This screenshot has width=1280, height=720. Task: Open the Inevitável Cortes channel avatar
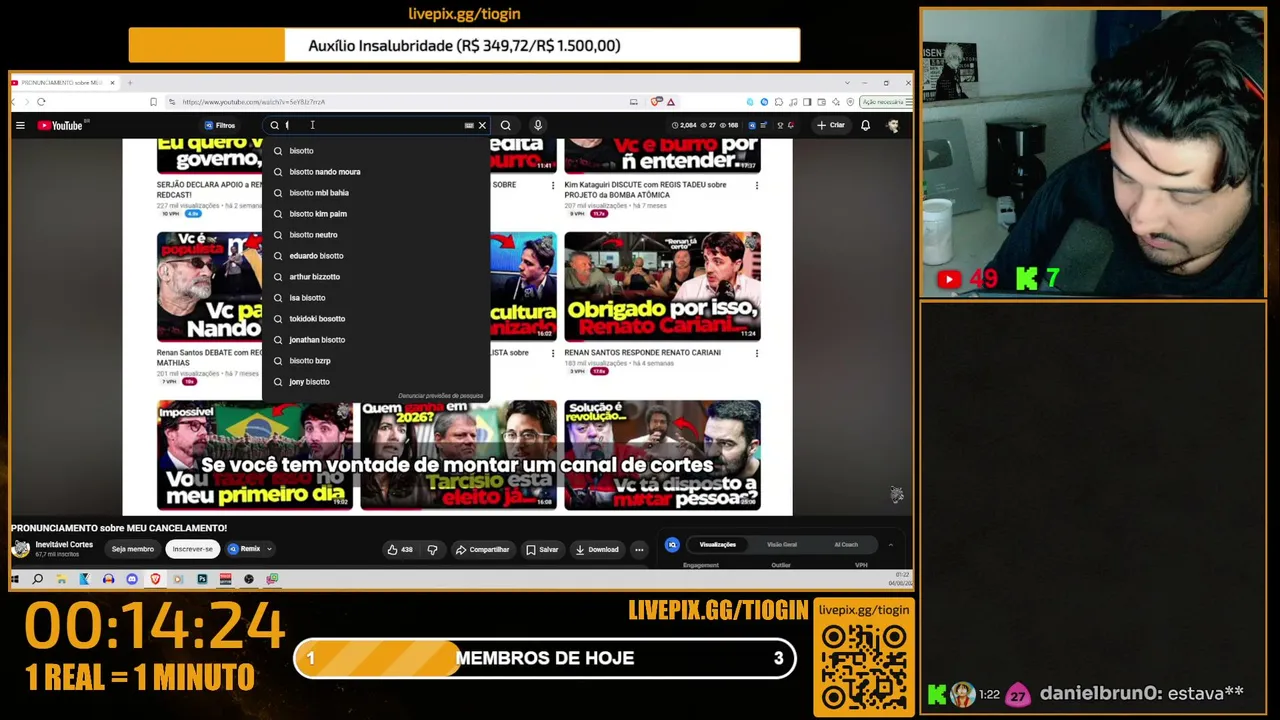point(21,549)
